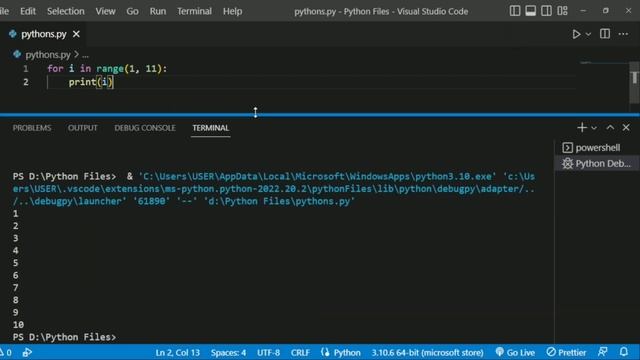Viewport: 640px width, 360px height.
Task: Split the editor right
Action: tap(605, 34)
